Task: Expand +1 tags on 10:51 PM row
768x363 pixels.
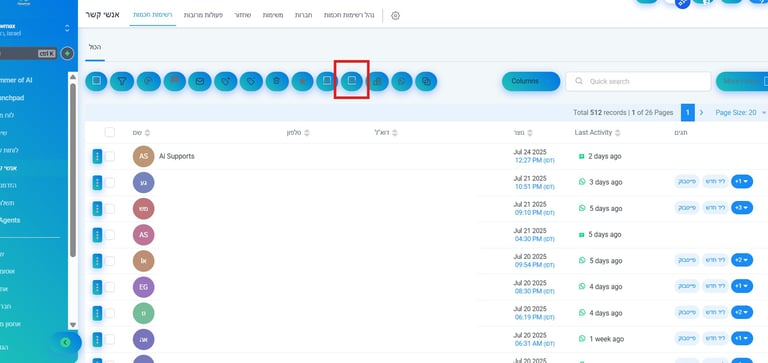Action: (742, 182)
